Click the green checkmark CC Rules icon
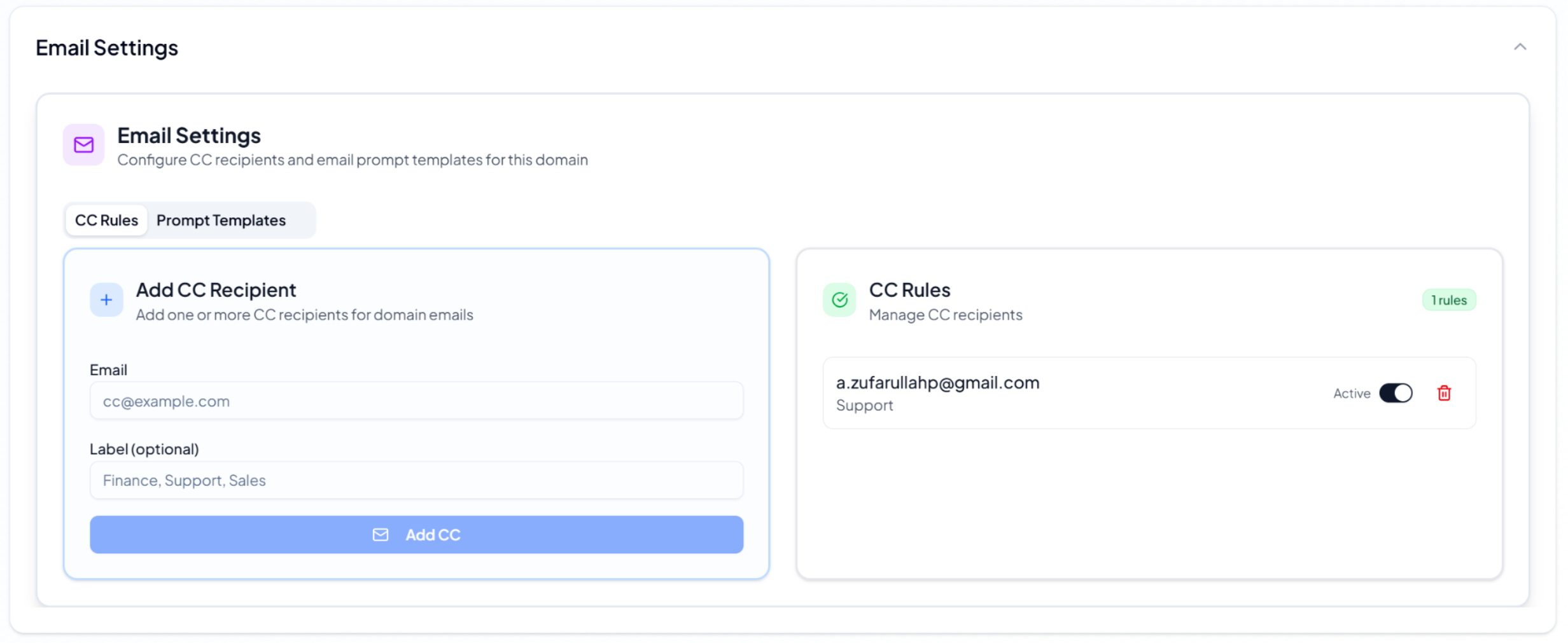The height and width of the screenshot is (643, 1568). pyautogui.click(x=839, y=300)
